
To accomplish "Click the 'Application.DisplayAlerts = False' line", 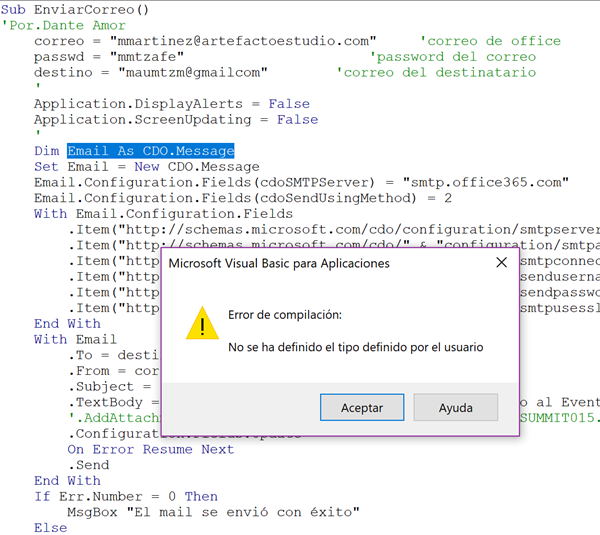I will [x=172, y=104].
